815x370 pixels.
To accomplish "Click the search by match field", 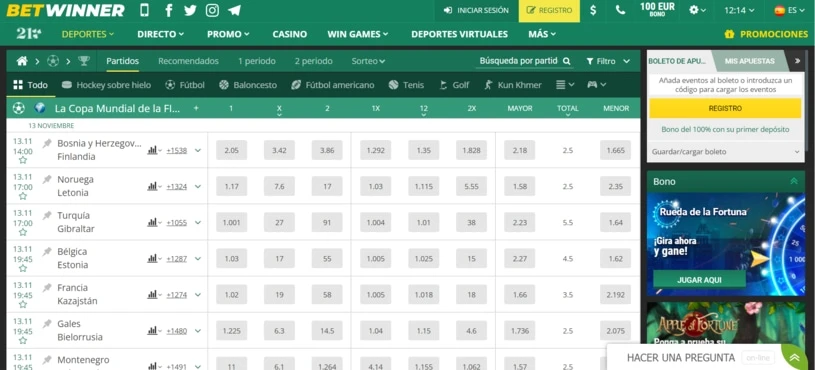I will coord(524,61).
